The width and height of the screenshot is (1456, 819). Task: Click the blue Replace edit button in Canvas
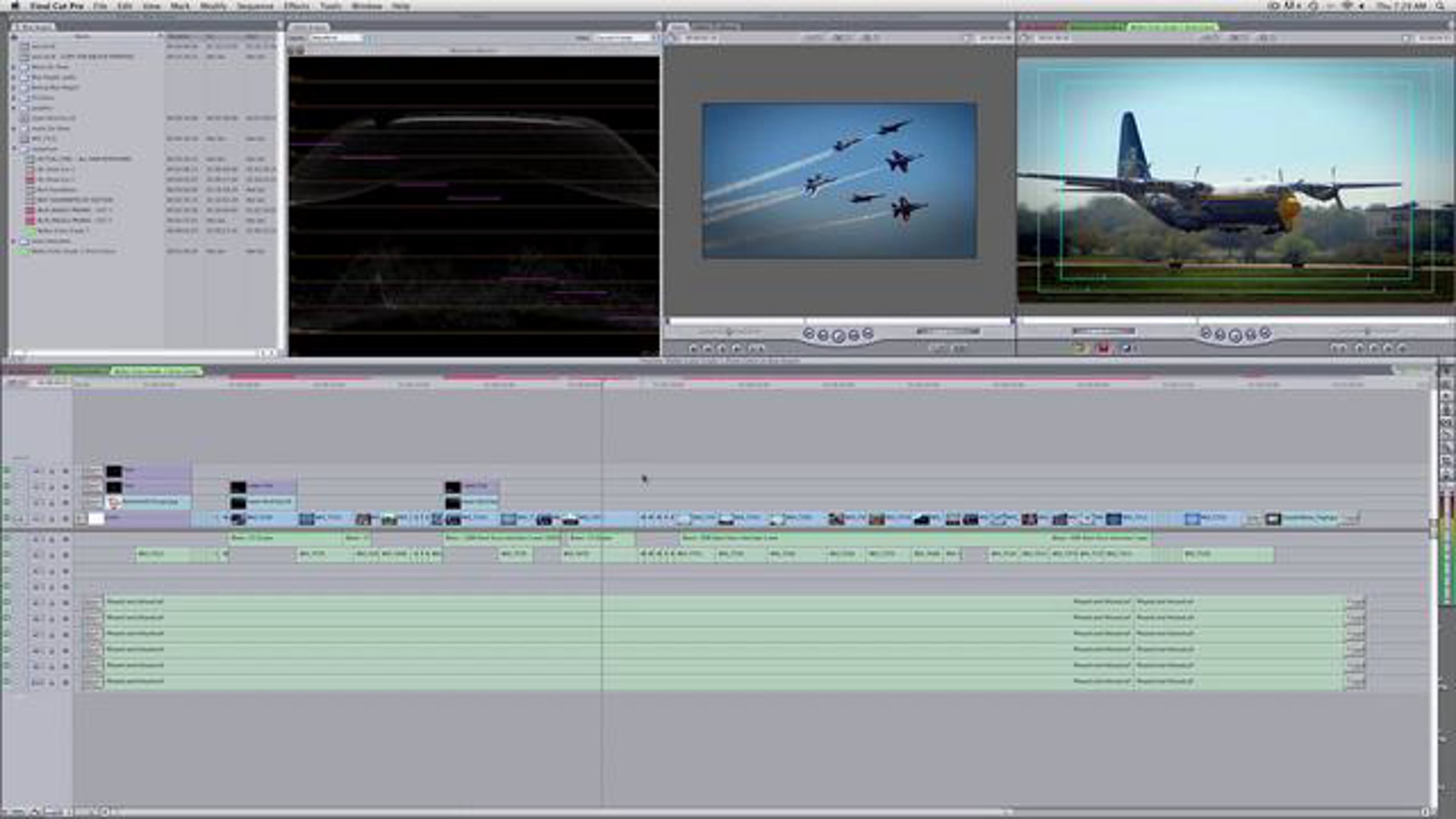click(1127, 348)
